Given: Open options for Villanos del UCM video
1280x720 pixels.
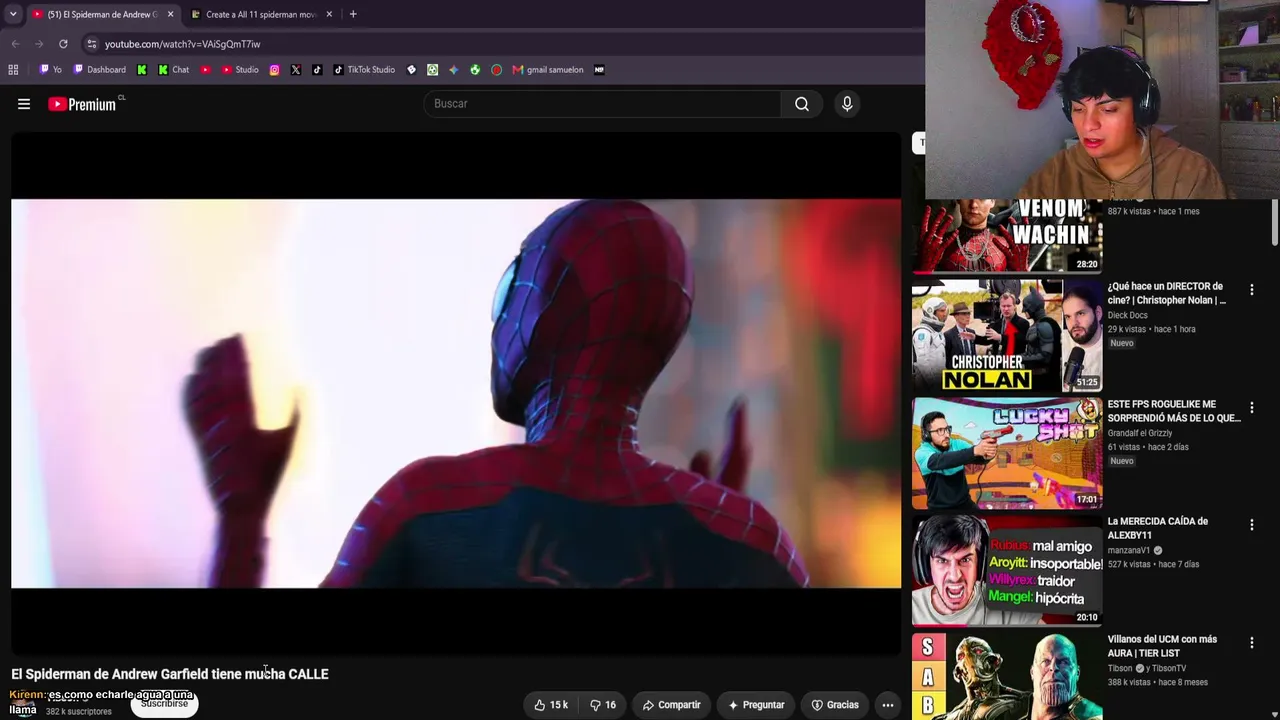Looking at the screenshot, I should click(x=1251, y=643).
